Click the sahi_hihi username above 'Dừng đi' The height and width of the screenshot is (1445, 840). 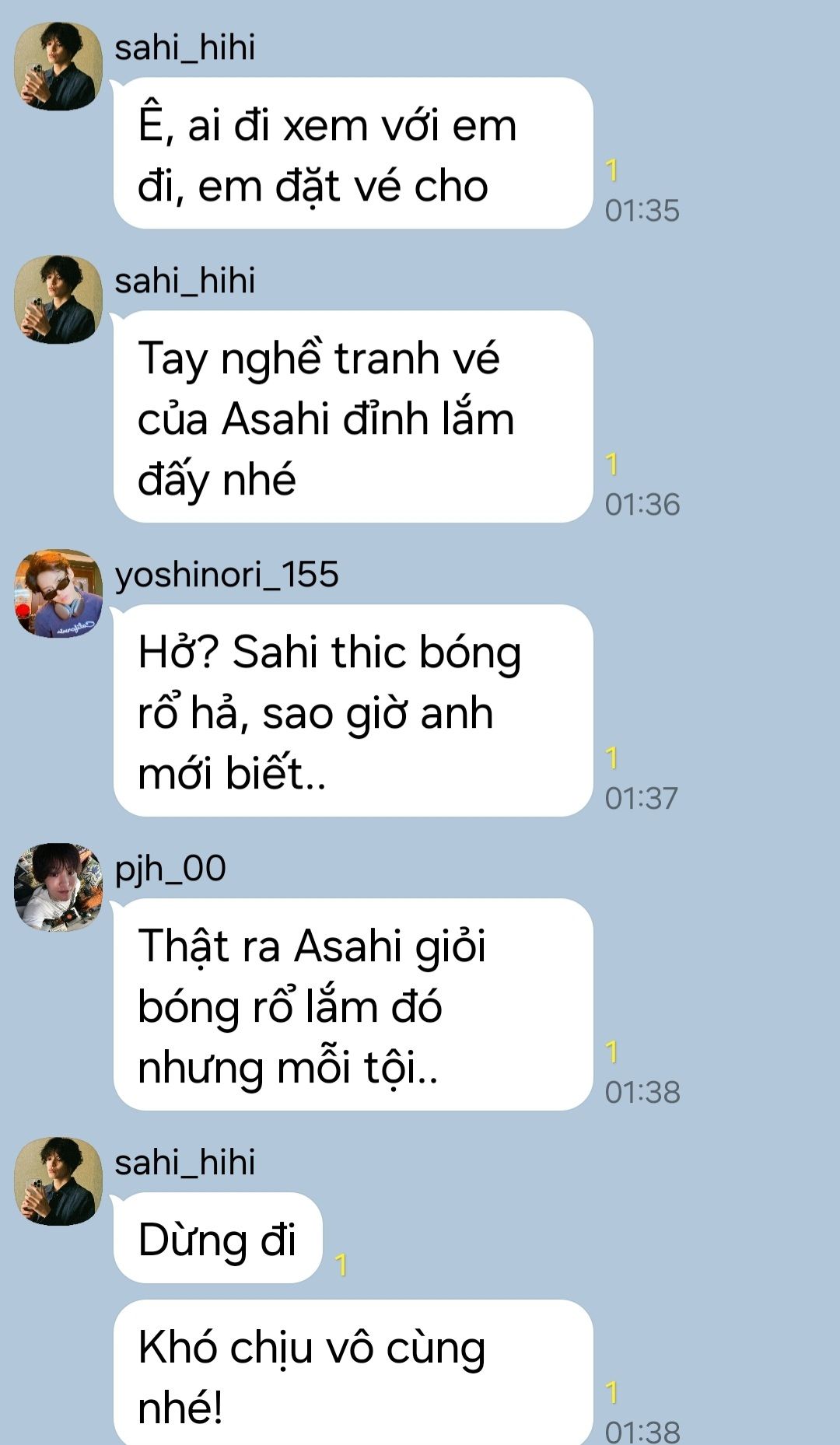pyautogui.click(x=184, y=1163)
